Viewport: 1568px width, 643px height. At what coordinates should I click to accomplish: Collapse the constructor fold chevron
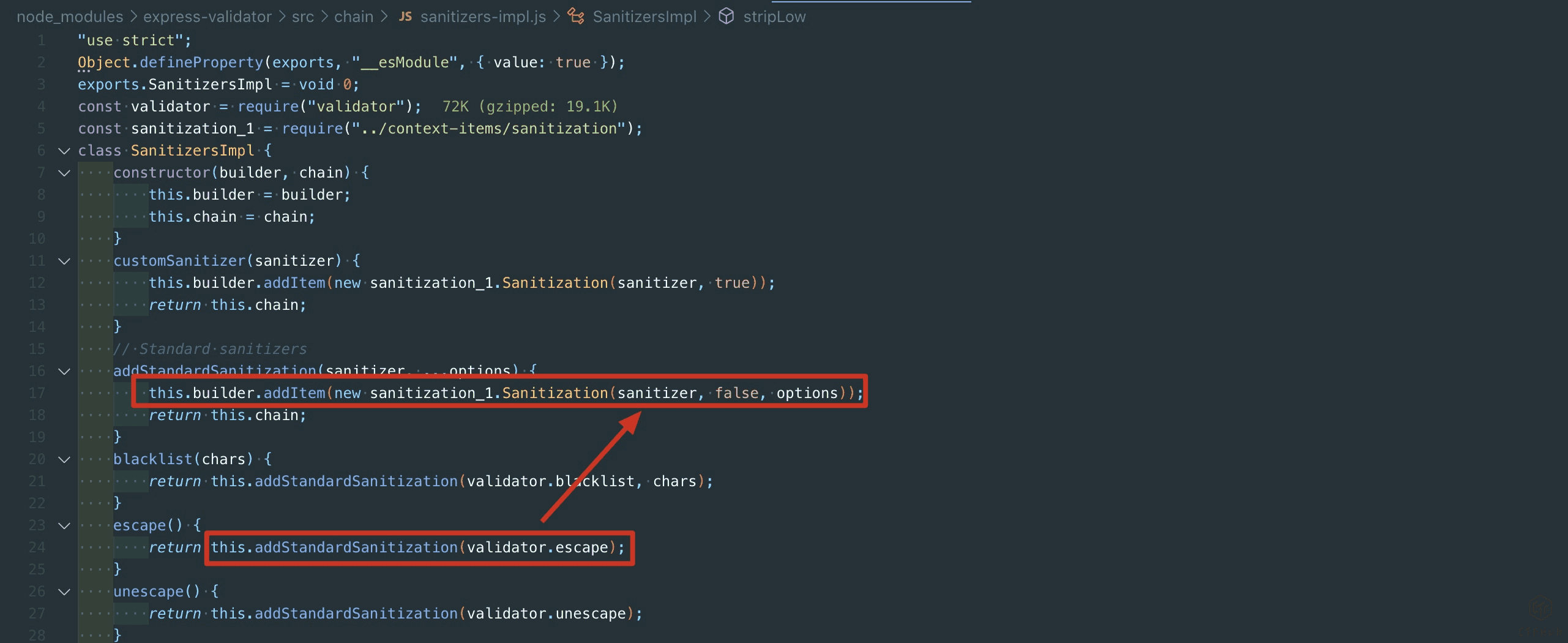point(64,173)
